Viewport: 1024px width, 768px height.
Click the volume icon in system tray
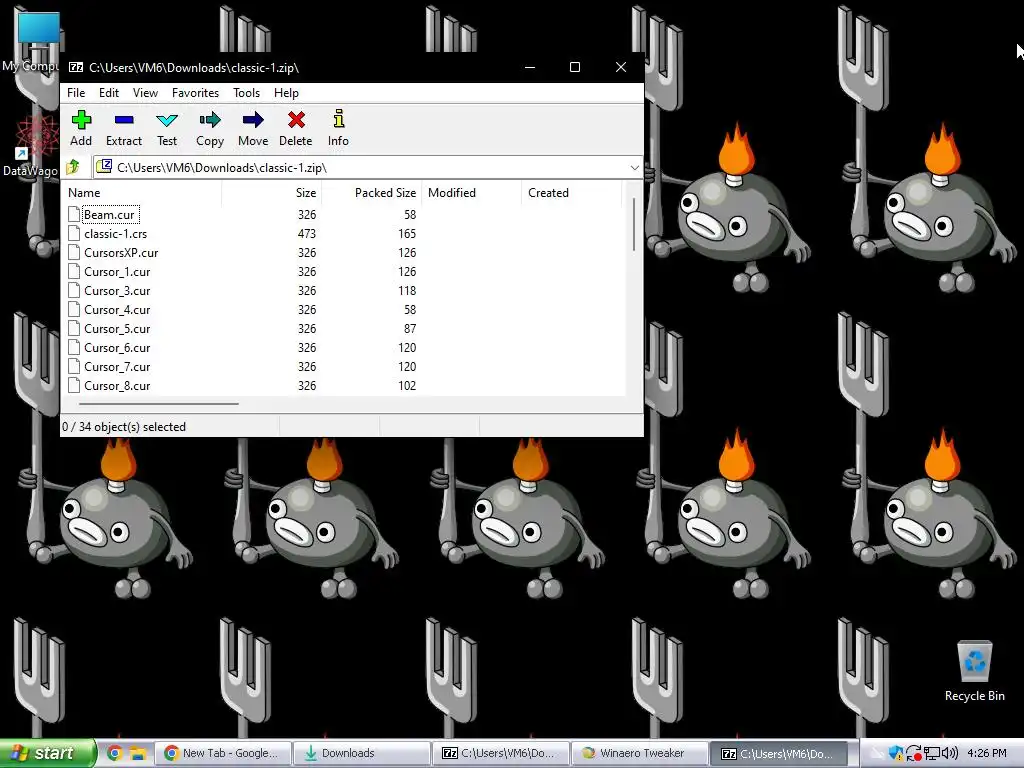[950, 753]
